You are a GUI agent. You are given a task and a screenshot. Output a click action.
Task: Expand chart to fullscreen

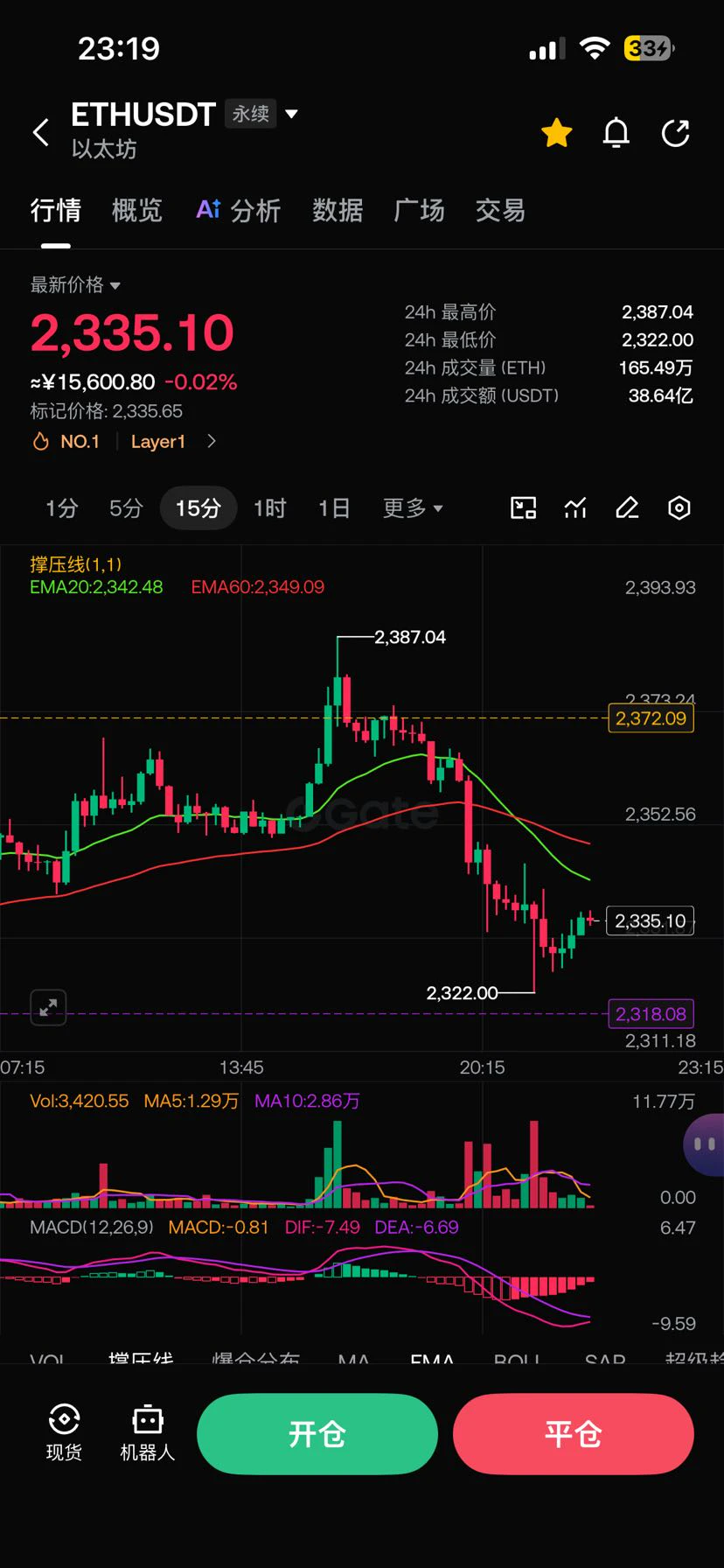(48, 1007)
